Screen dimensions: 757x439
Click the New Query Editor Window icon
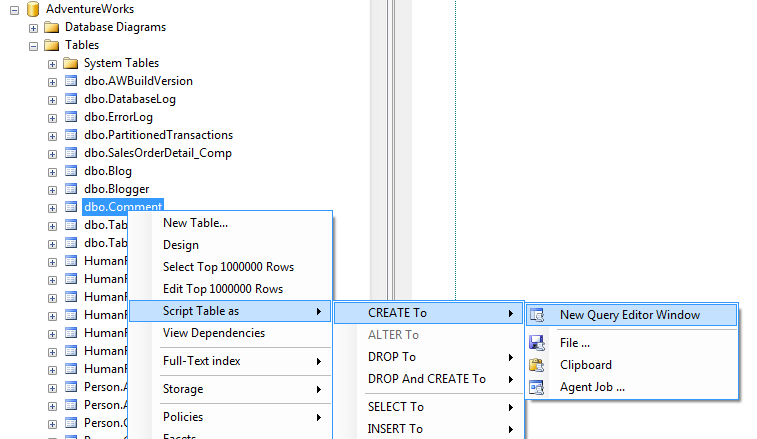tap(537, 315)
